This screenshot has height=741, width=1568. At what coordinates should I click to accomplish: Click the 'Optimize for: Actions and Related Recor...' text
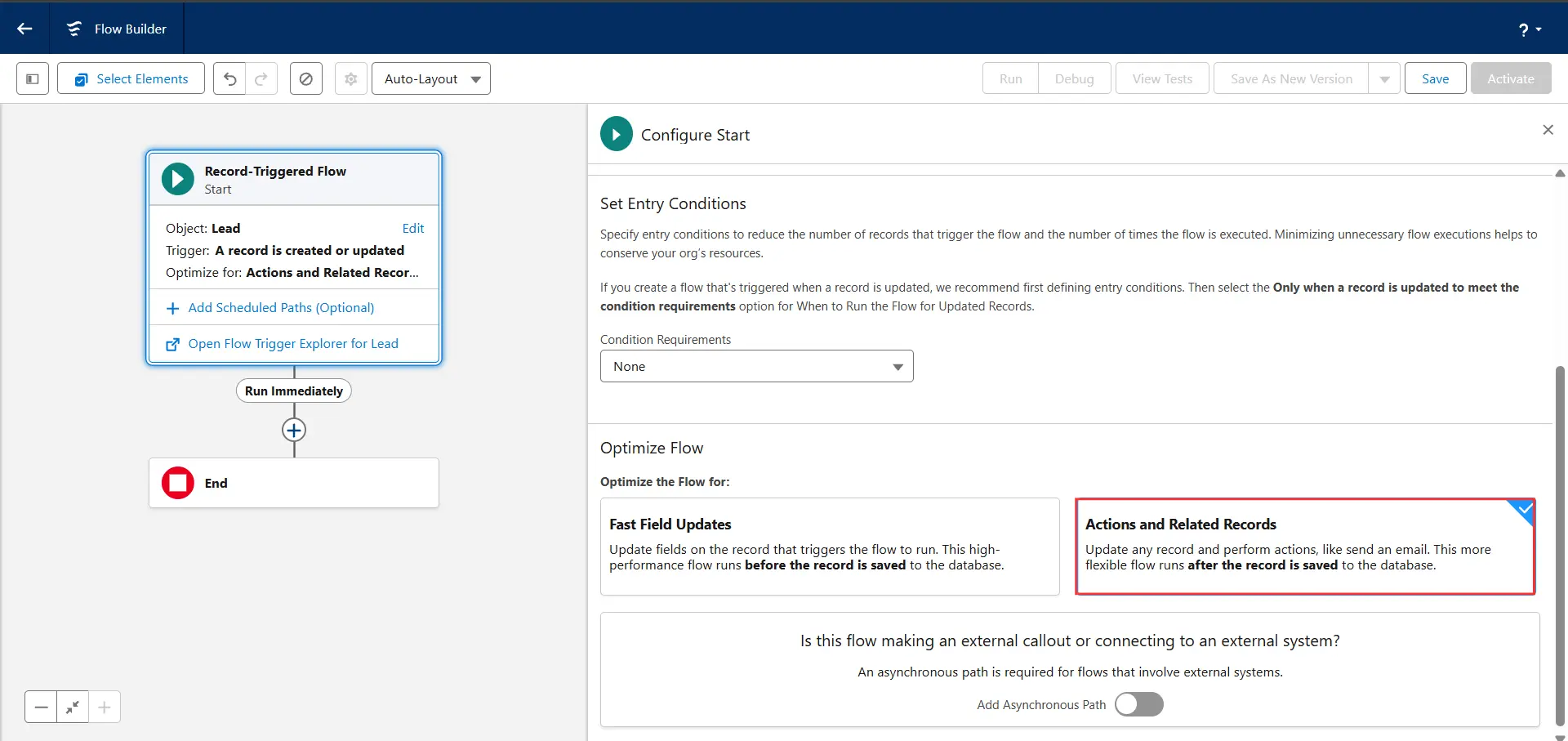click(292, 272)
